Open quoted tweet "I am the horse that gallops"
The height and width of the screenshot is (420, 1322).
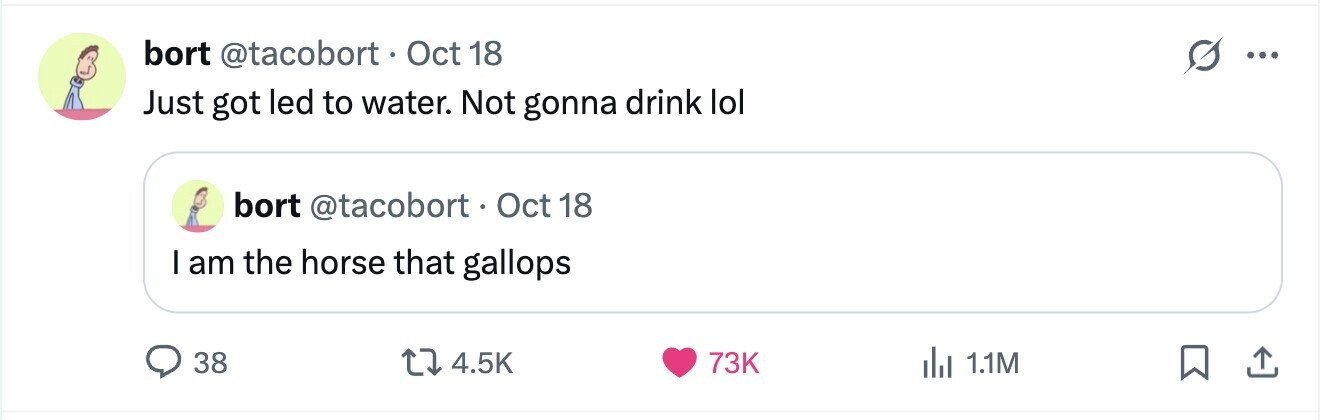[x=371, y=263]
